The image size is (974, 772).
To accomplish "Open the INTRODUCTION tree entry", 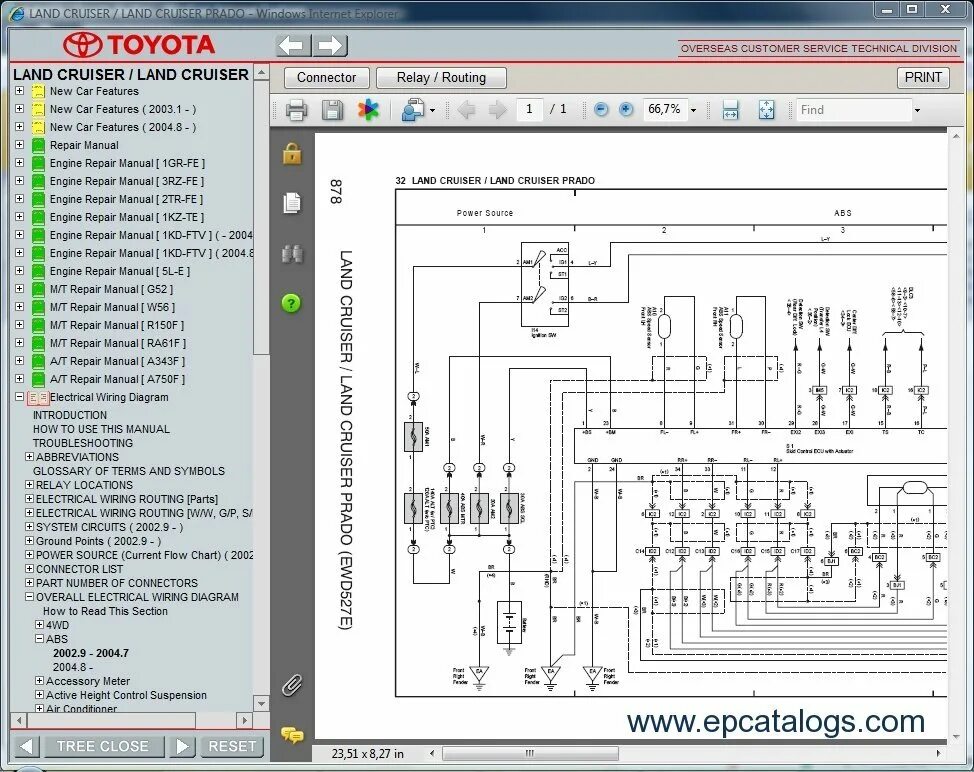I will [70, 415].
